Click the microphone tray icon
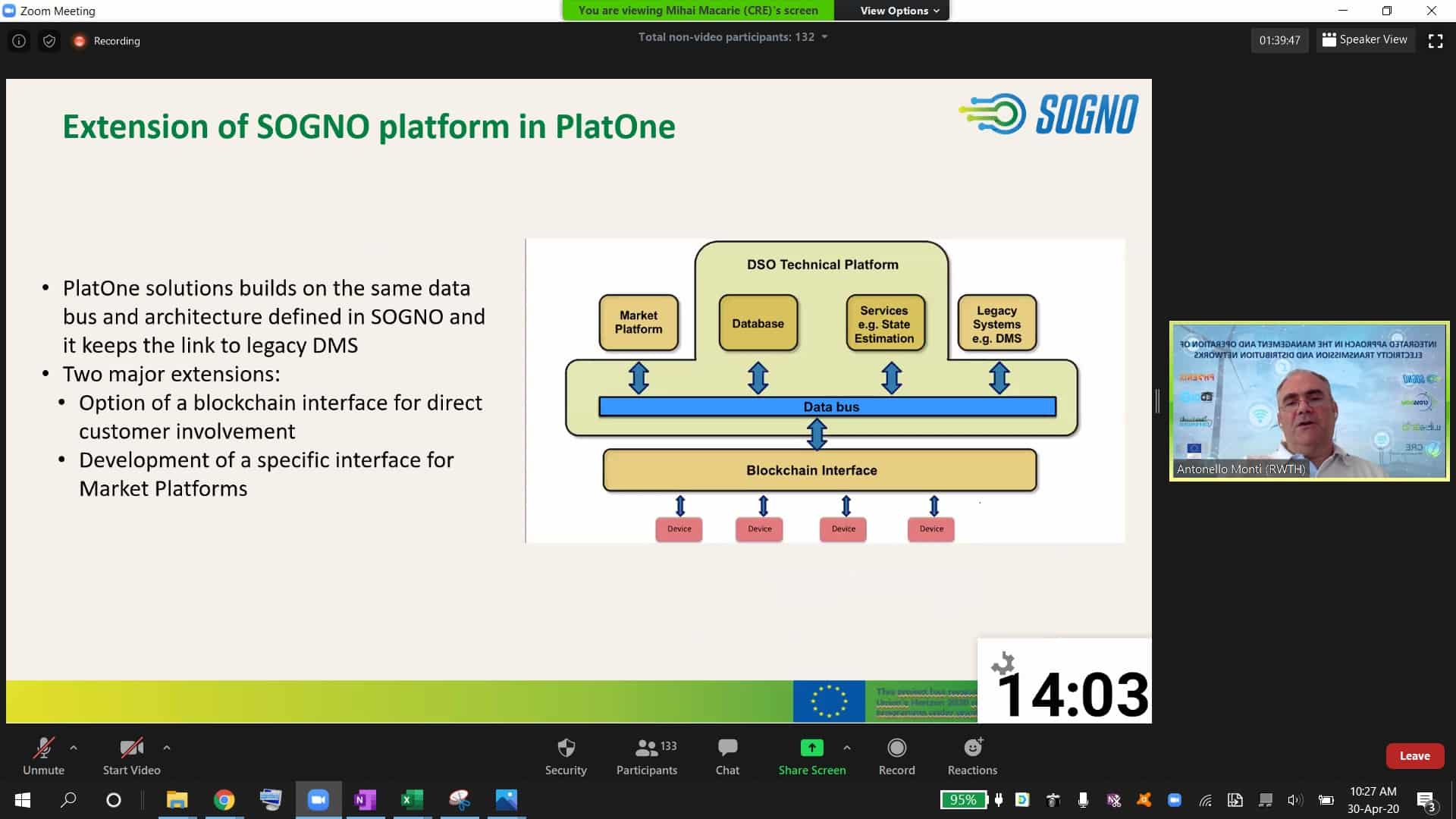Screen dimensions: 1456x819 (x=1083, y=800)
